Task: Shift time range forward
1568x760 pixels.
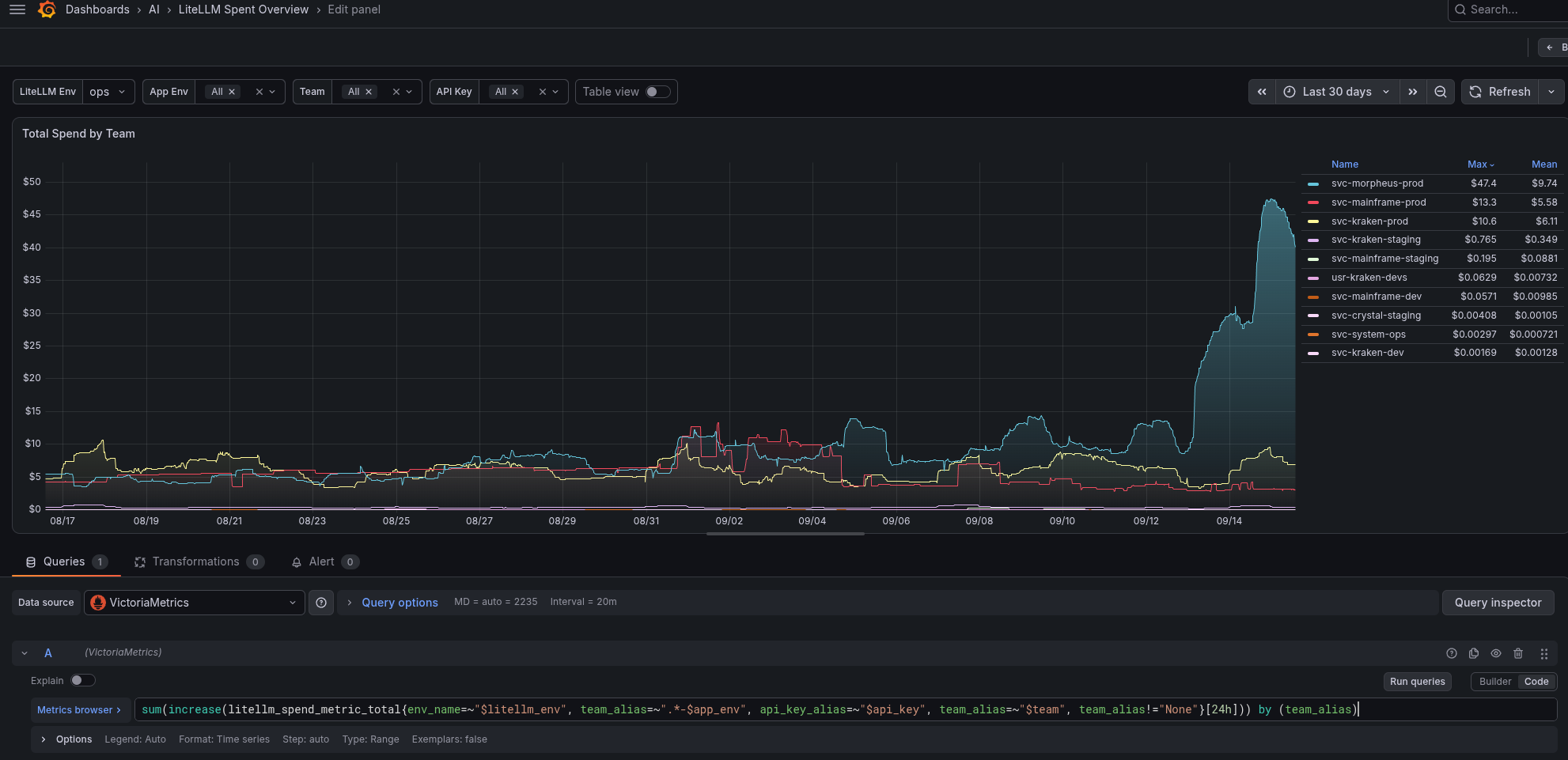Action: pos(1413,92)
